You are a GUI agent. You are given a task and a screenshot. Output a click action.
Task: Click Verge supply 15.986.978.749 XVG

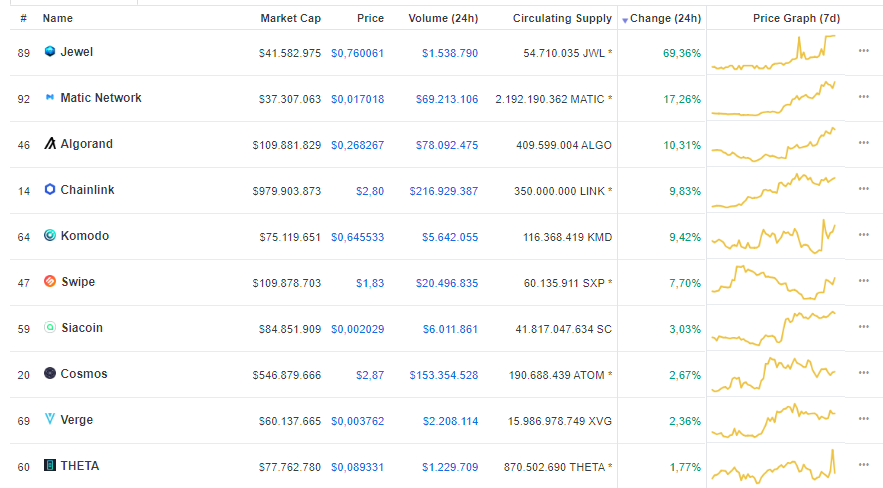[x=560, y=422]
